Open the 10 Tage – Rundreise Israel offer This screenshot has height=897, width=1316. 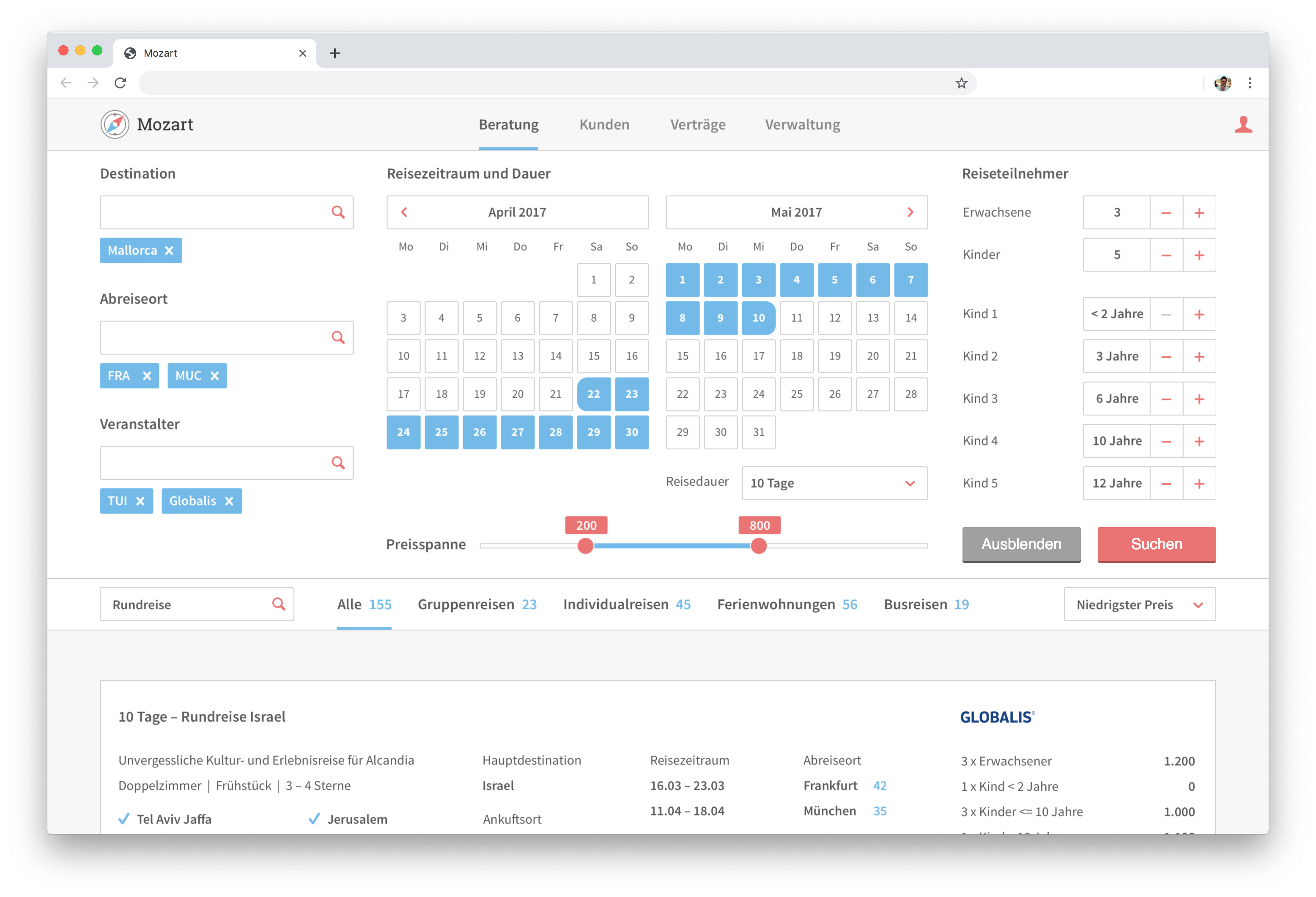tap(202, 717)
